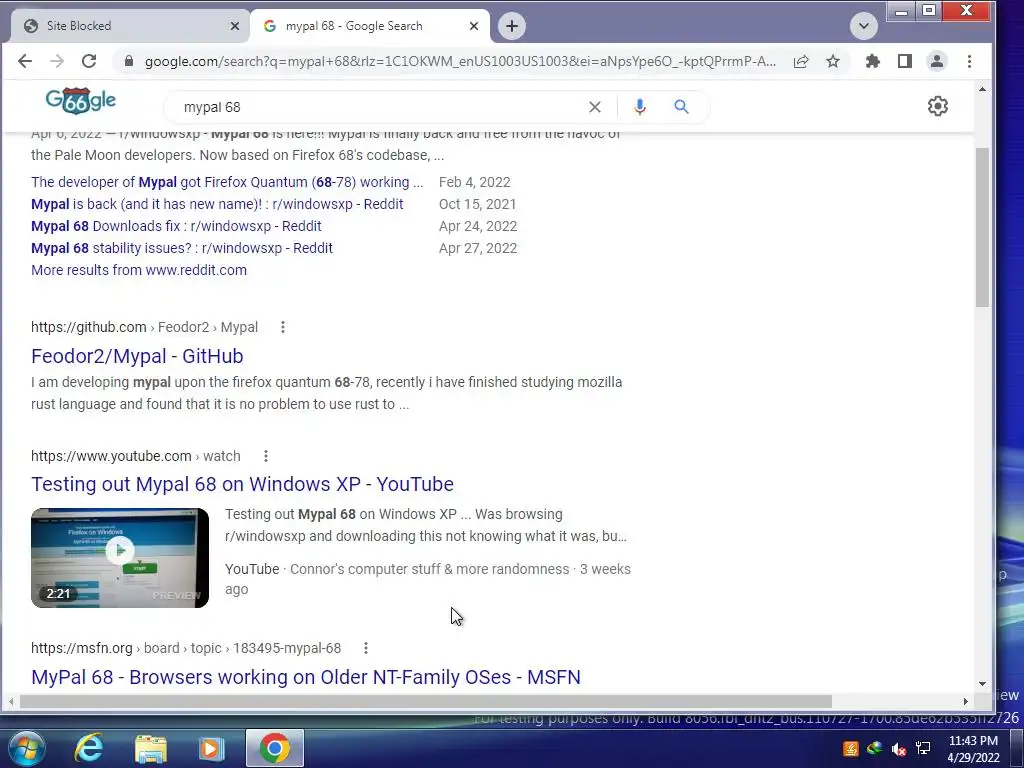Click the padlock site info icon
1024x768 pixels.
click(129, 61)
